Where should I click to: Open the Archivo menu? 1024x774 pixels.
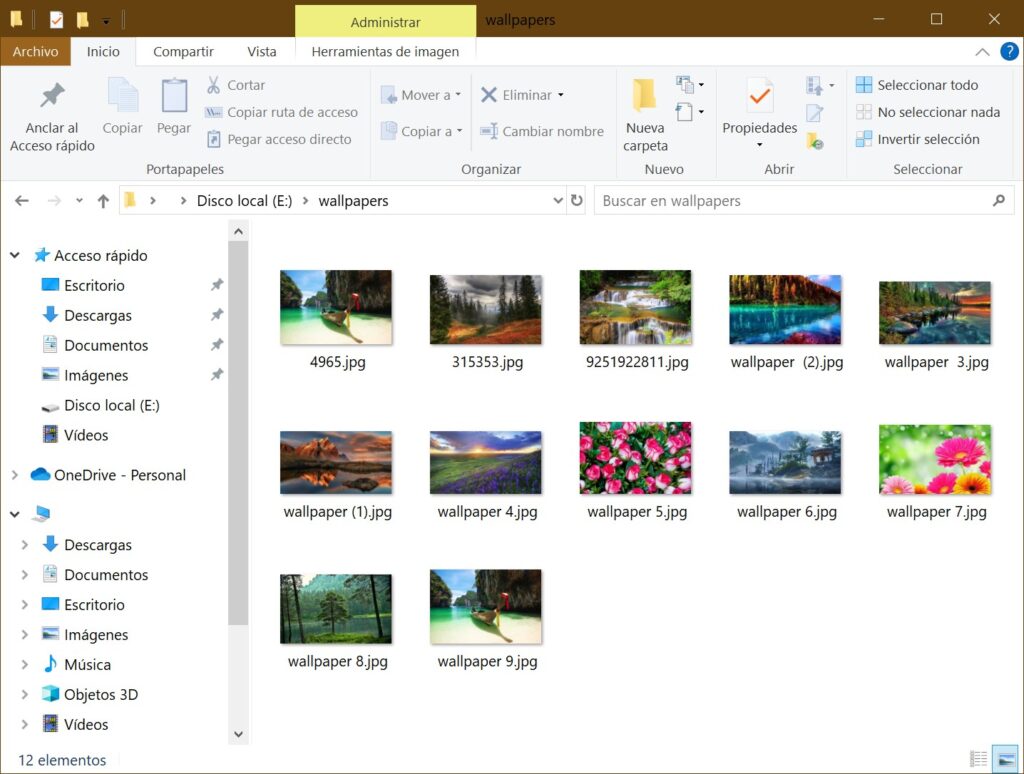pos(35,52)
